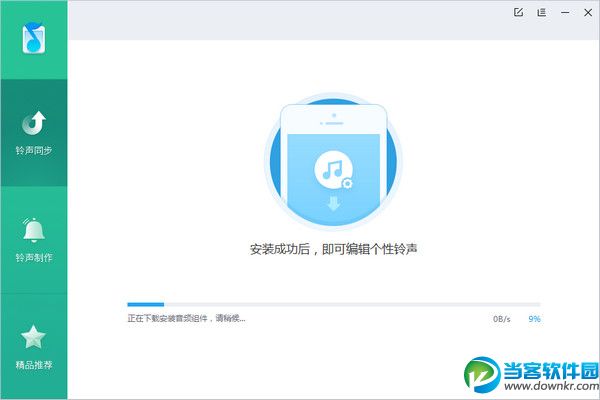600x400 pixels.
Task: Click the app logo with music note
Action: coord(34,38)
